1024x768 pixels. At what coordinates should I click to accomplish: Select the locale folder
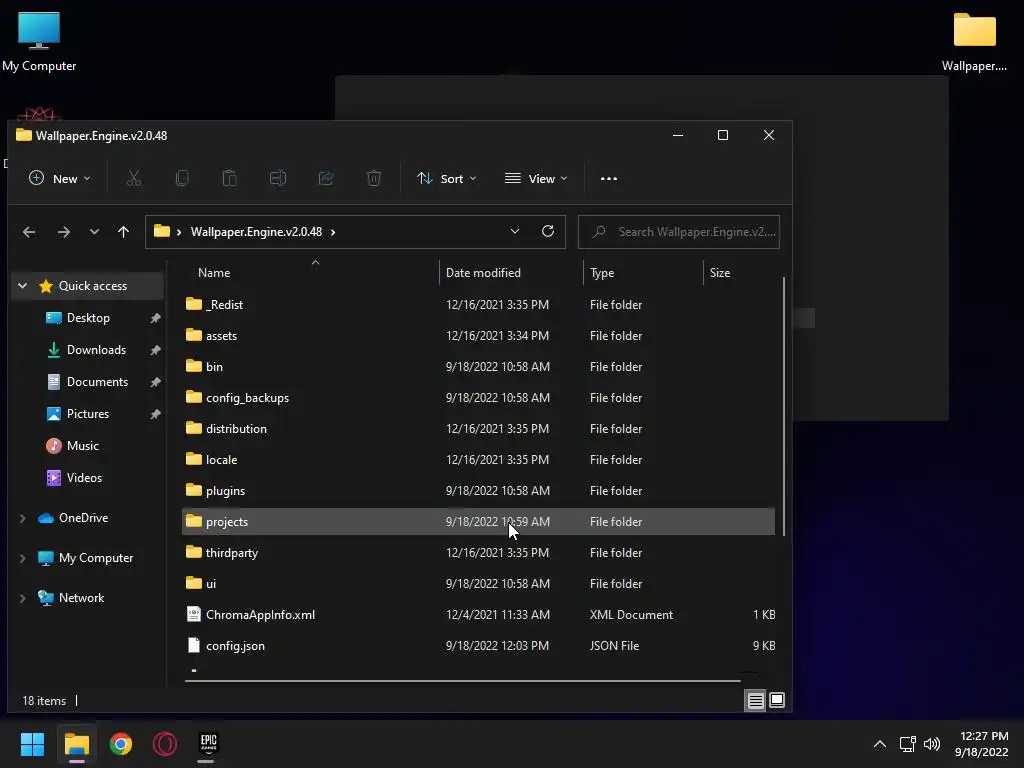point(478,460)
